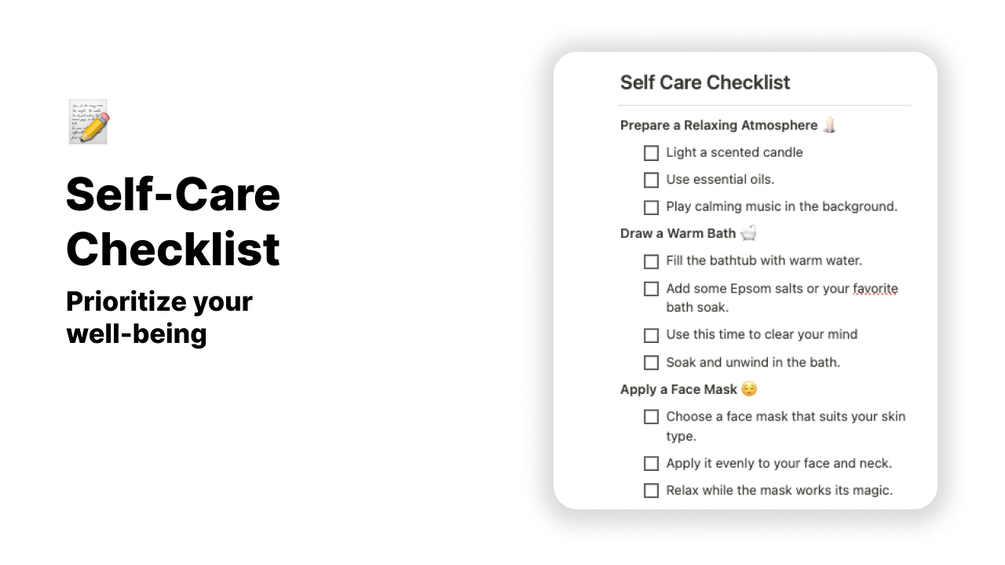Select the 'Draw a Warm Bath' heading
Image resolution: width=1005 pixels, height=565 pixels.
(677, 233)
